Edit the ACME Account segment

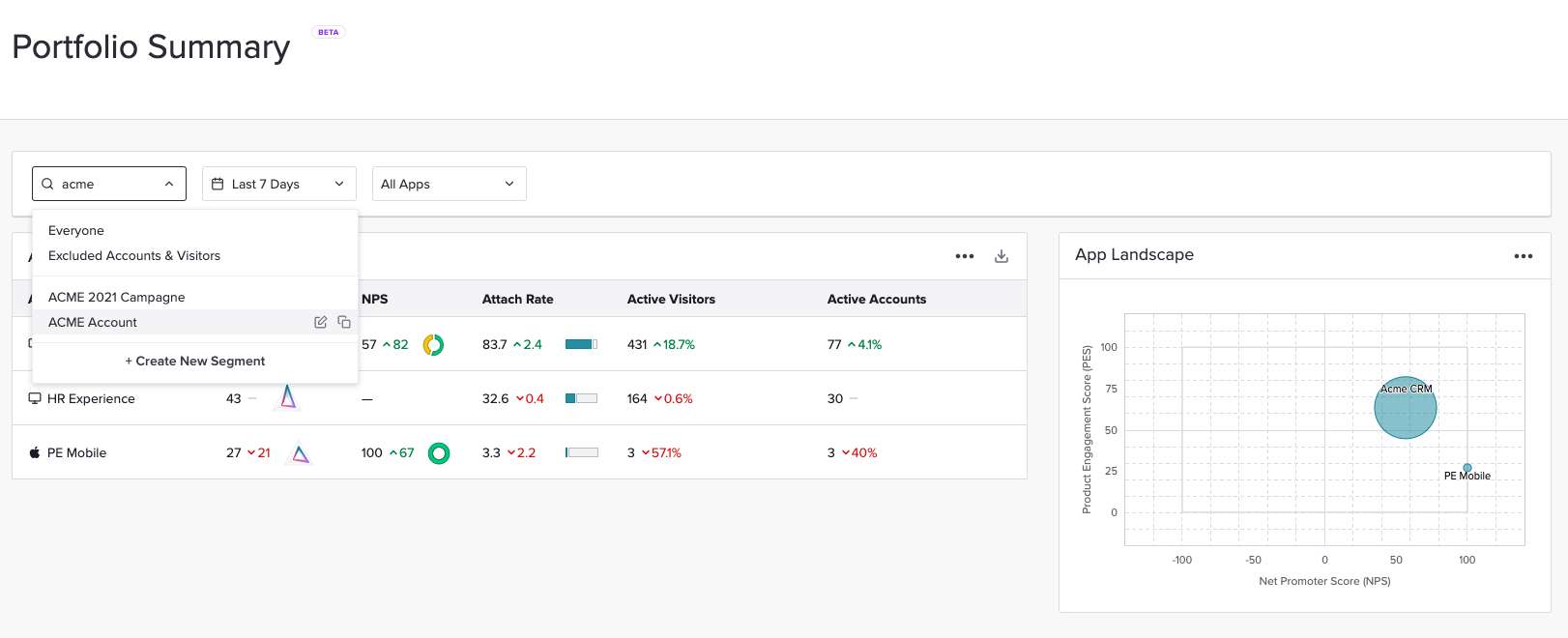[x=321, y=322]
